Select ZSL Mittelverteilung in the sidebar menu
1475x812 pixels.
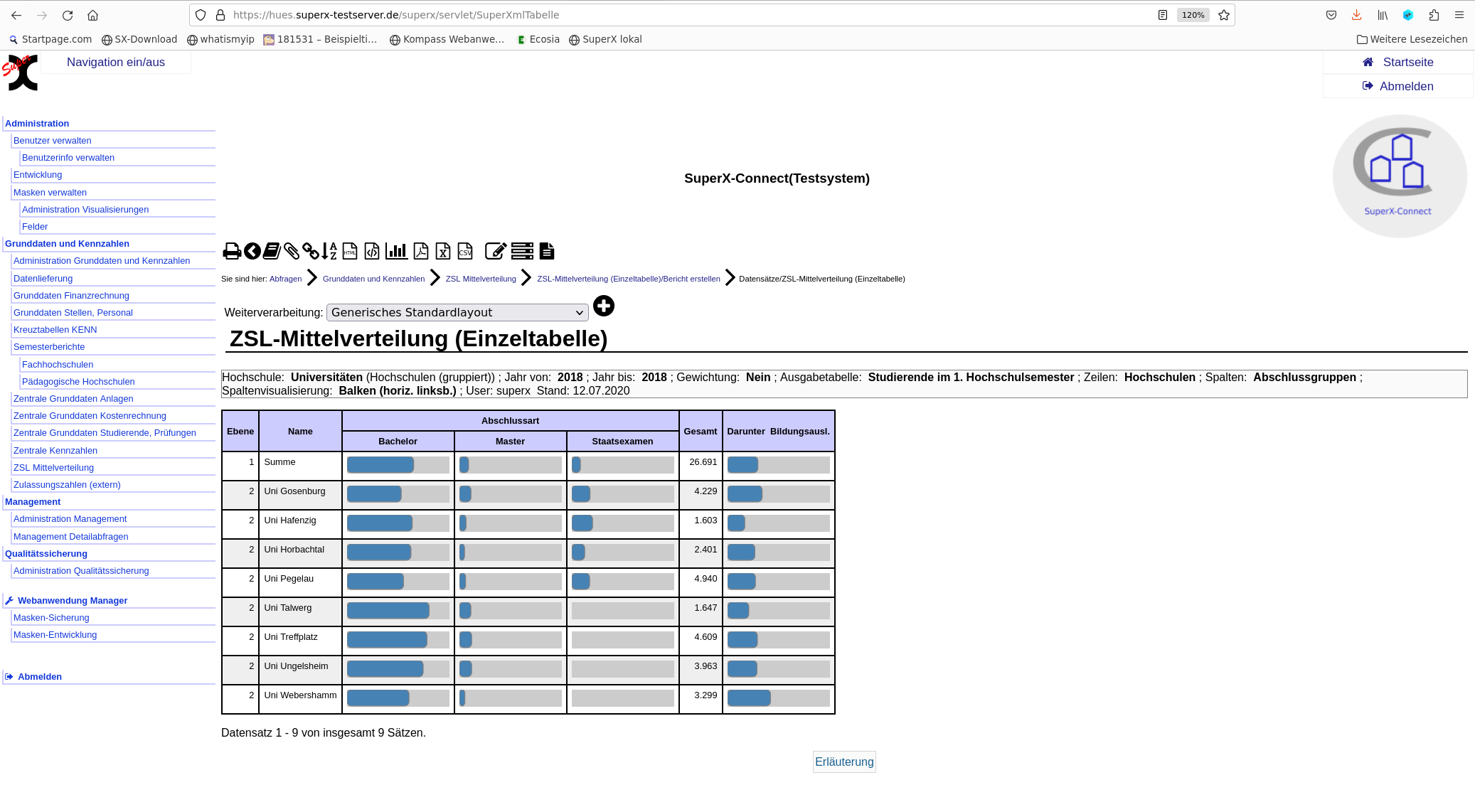(53, 468)
